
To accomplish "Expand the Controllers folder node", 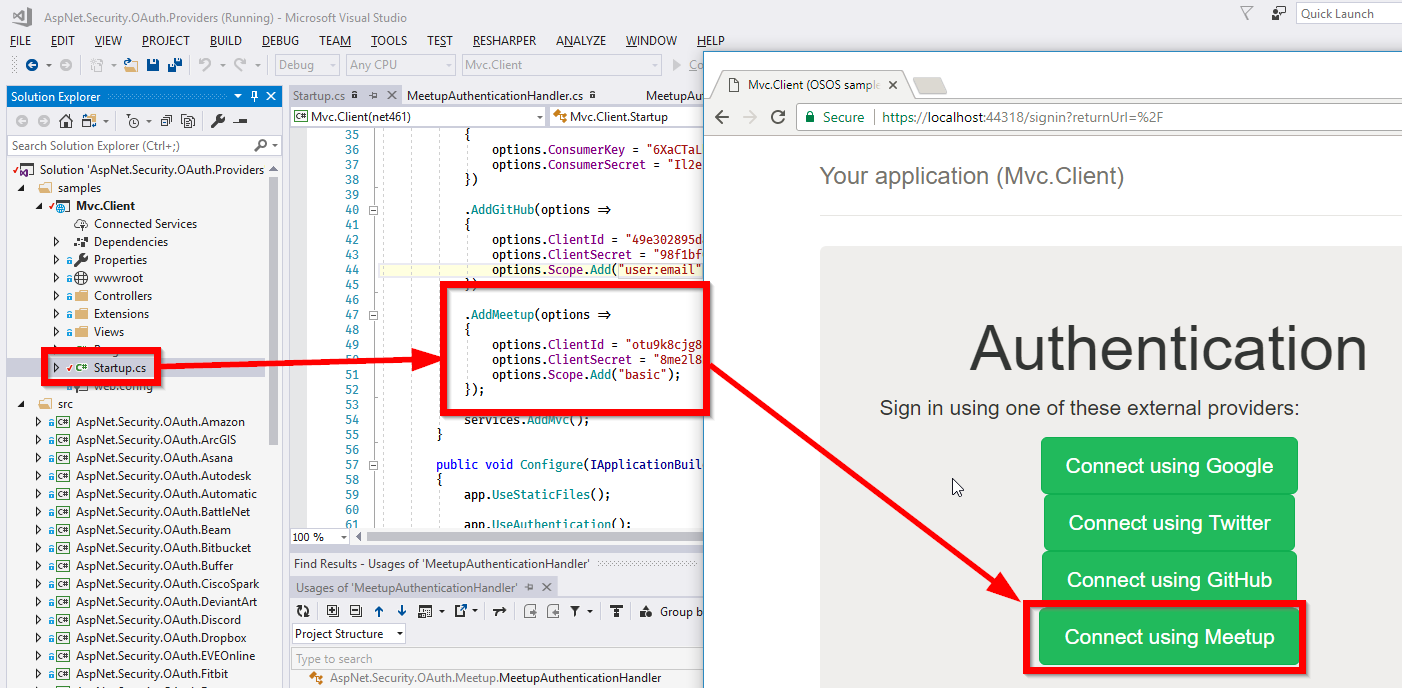I will click(x=57, y=296).
